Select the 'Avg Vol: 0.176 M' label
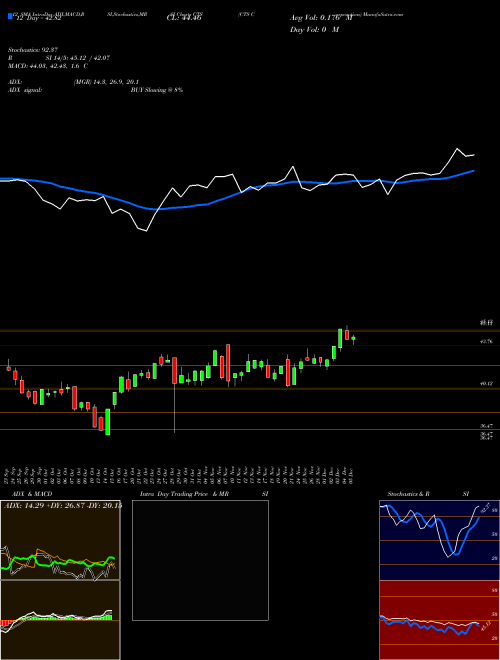Viewport: 500px width, 660px height. (x=321, y=18)
